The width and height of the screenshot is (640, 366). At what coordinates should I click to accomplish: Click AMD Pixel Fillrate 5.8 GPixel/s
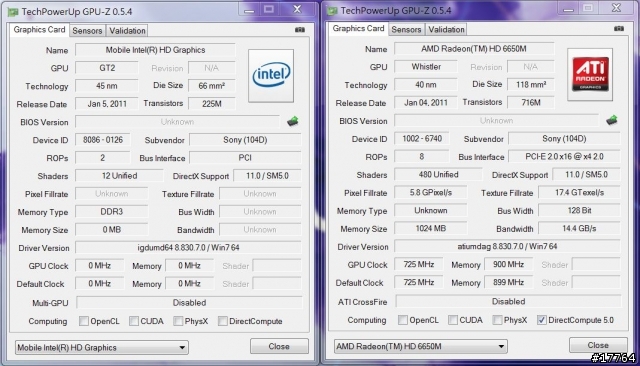(431, 193)
